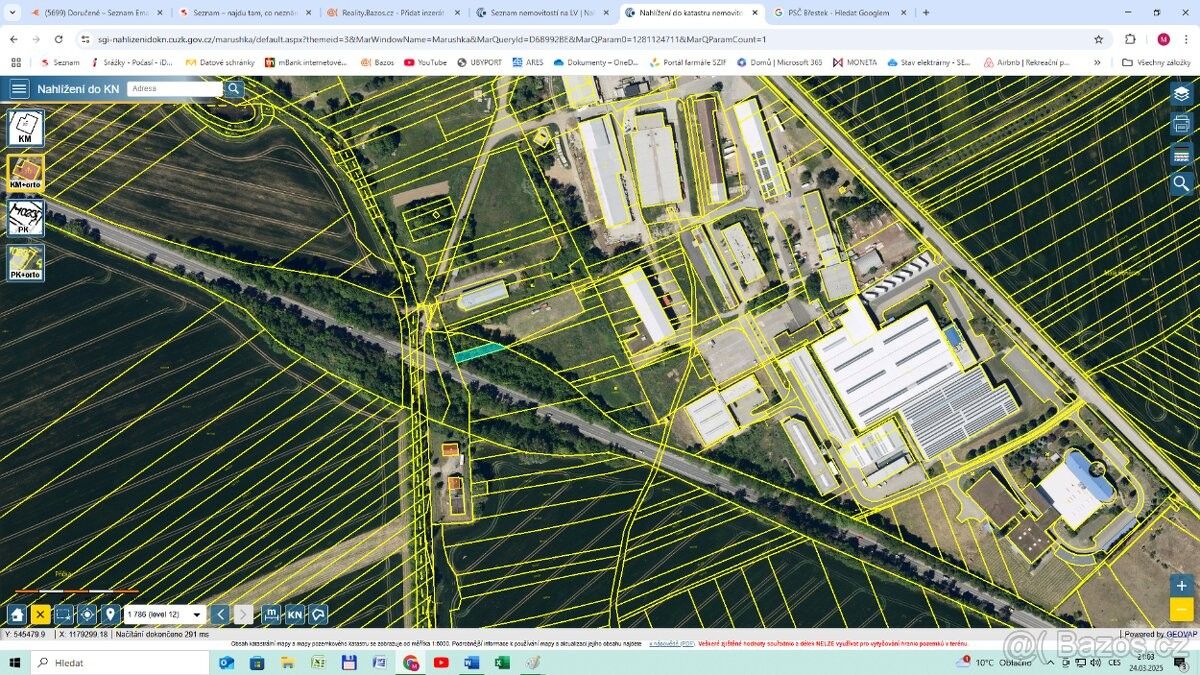Open the PSČ Břestek Google tab
The width and height of the screenshot is (1200, 675).
point(838,13)
